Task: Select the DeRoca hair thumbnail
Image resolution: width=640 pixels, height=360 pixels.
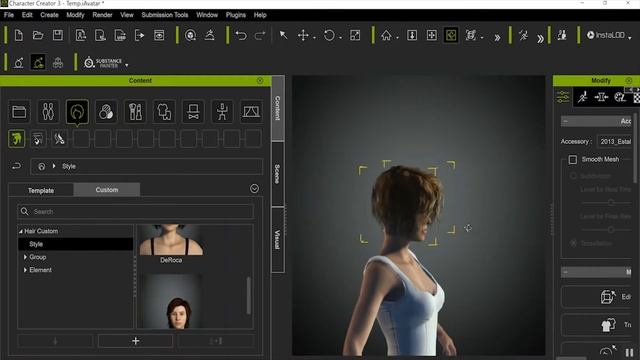Action: 171,240
